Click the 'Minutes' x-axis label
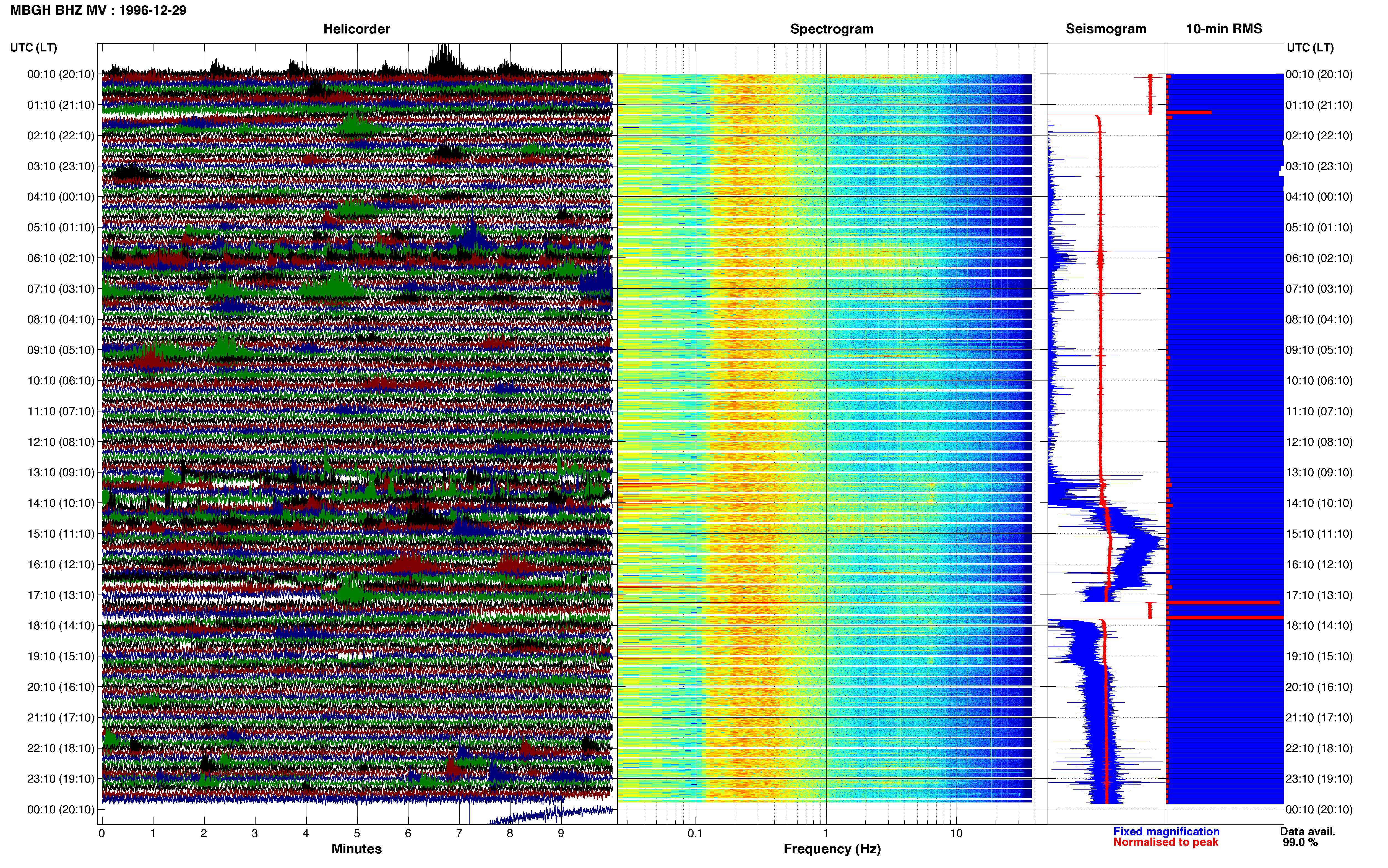 (x=356, y=849)
